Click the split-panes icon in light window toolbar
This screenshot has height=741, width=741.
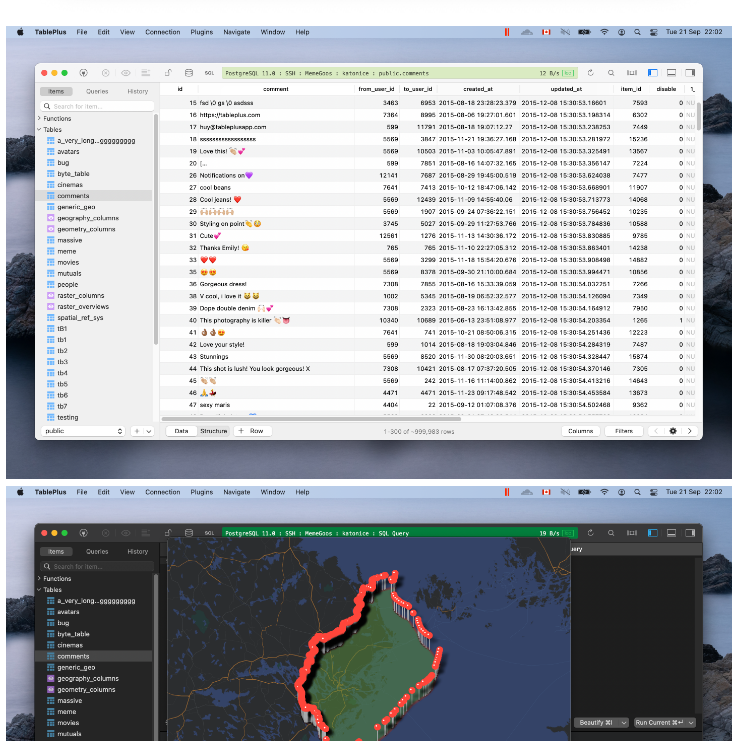click(x=632, y=73)
